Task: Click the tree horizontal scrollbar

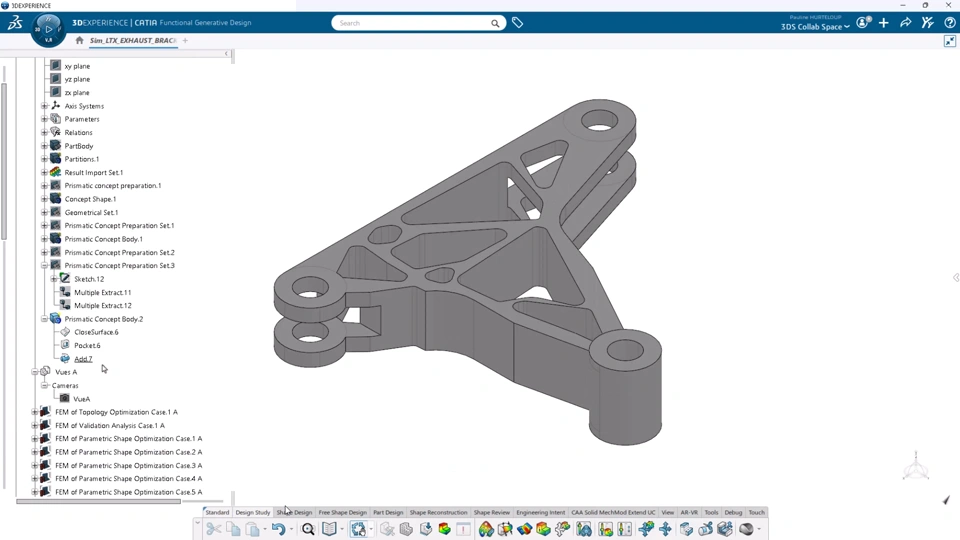Action: click(x=99, y=501)
